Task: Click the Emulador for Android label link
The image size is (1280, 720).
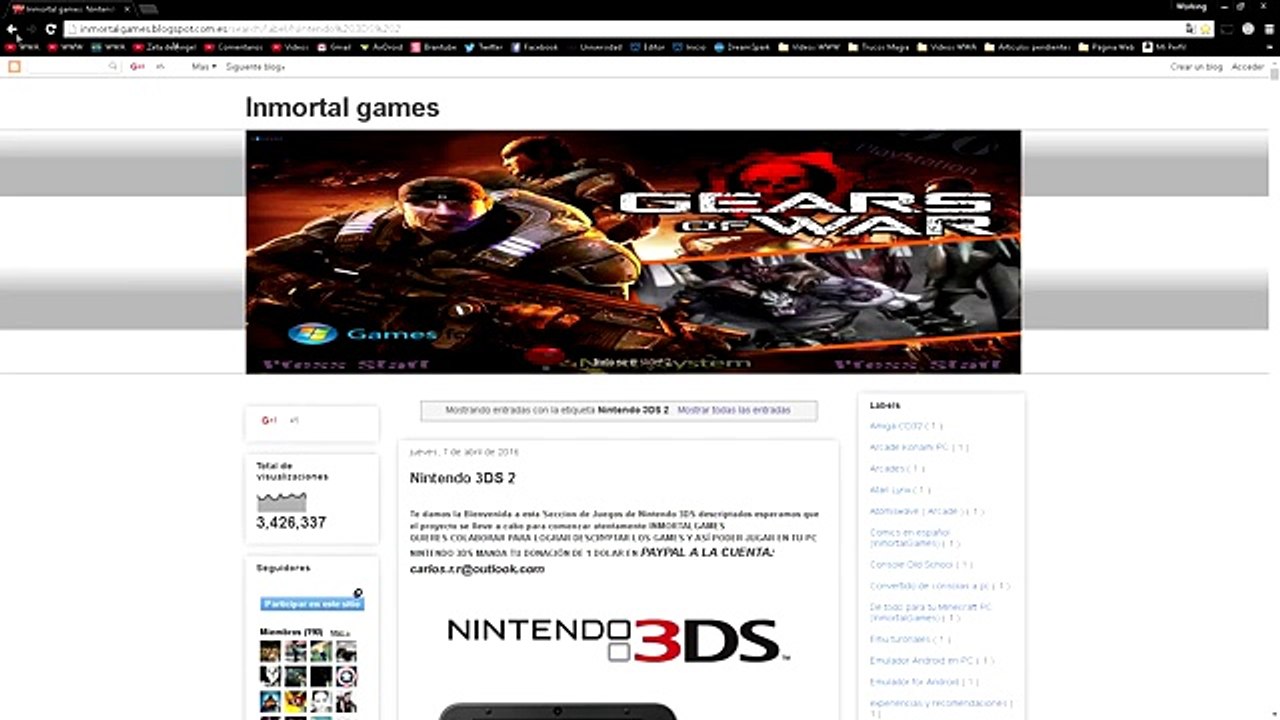Action: pos(924,682)
